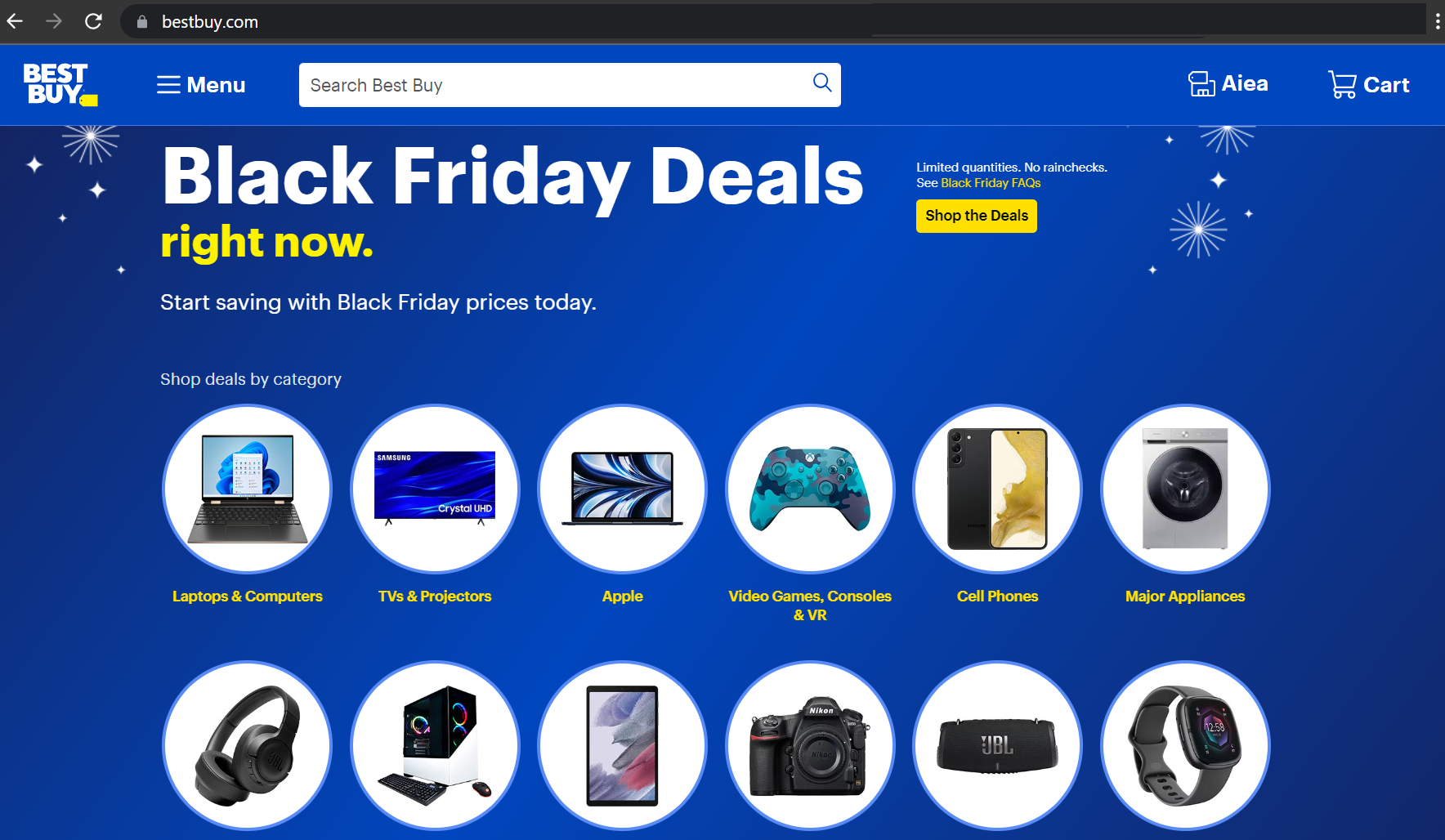Select the Apple MacBook category image
Image resolution: width=1445 pixels, height=840 pixels.
click(x=623, y=489)
